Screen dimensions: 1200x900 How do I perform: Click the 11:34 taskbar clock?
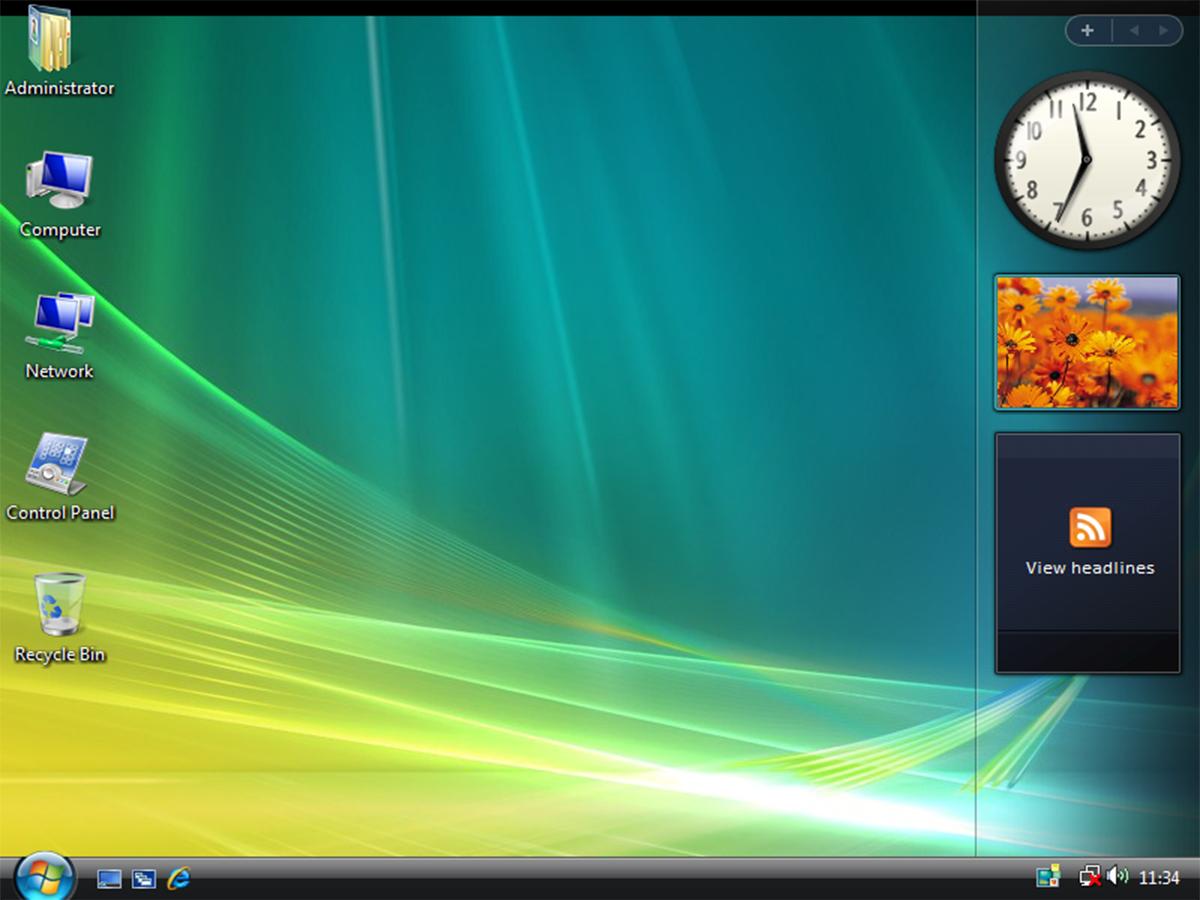(1159, 878)
